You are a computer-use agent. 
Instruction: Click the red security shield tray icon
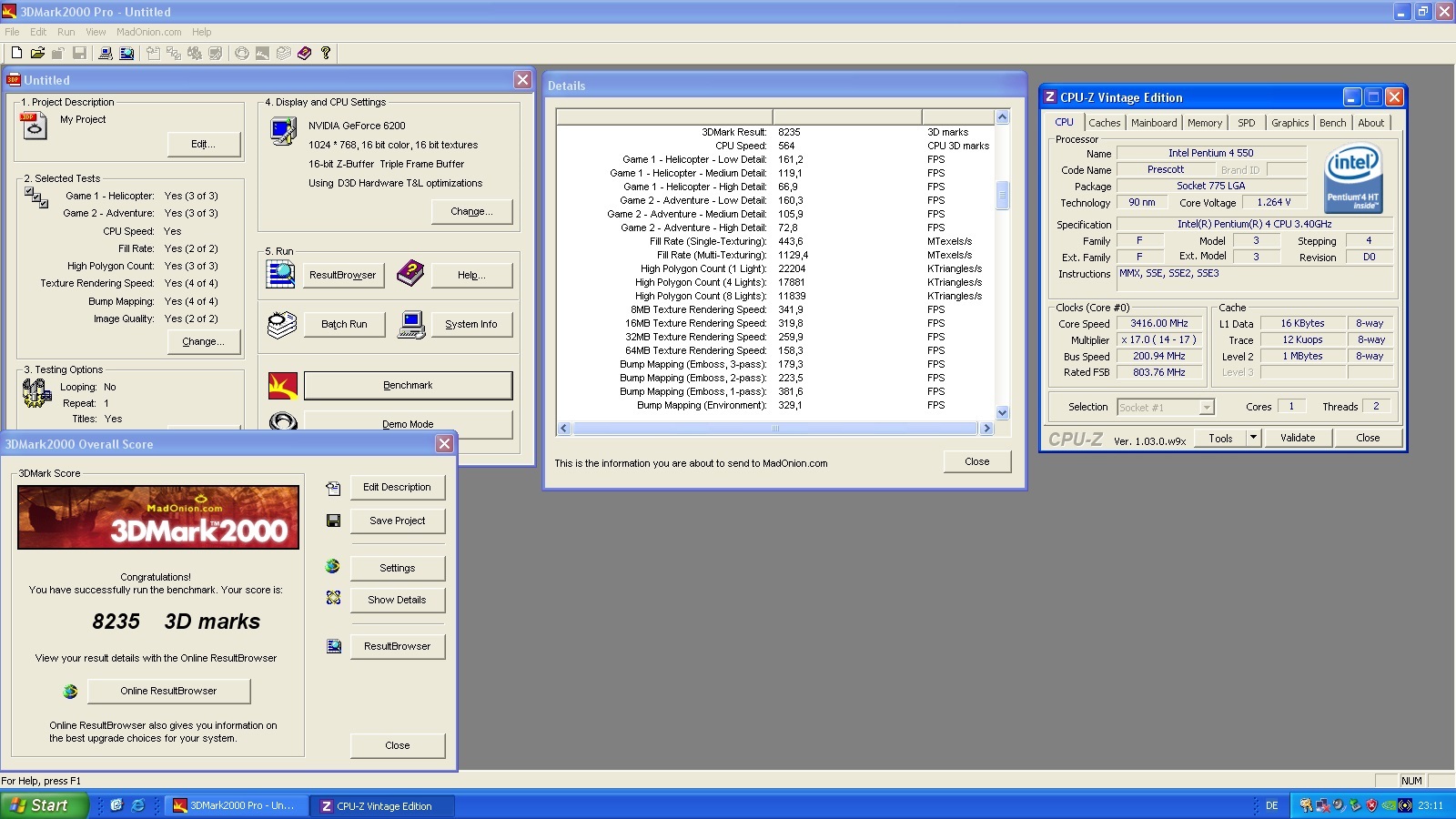pyautogui.click(x=1372, y=805)
